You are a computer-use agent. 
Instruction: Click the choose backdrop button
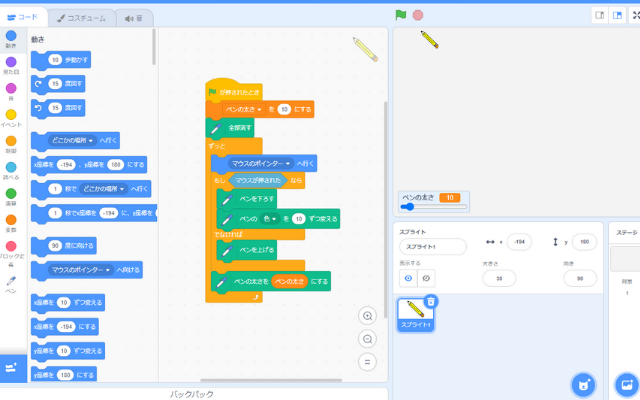tap(626, 384)
